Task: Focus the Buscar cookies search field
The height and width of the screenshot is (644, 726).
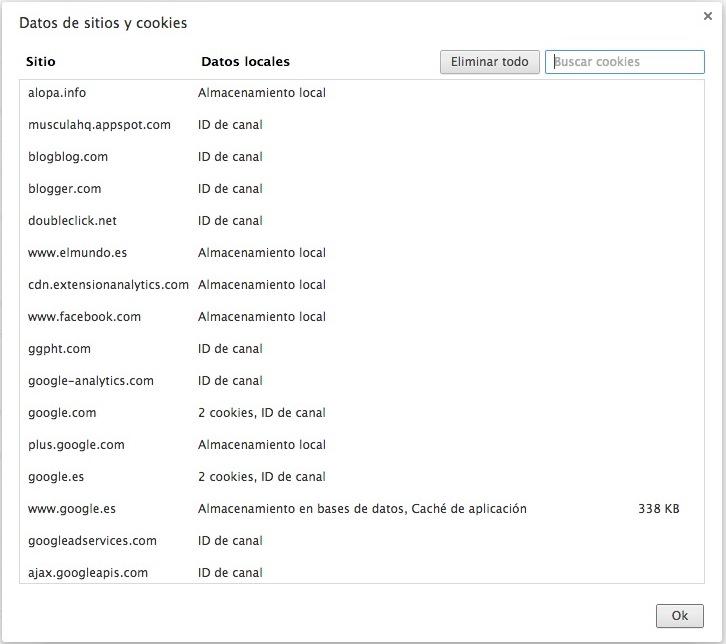Action: 625,62
